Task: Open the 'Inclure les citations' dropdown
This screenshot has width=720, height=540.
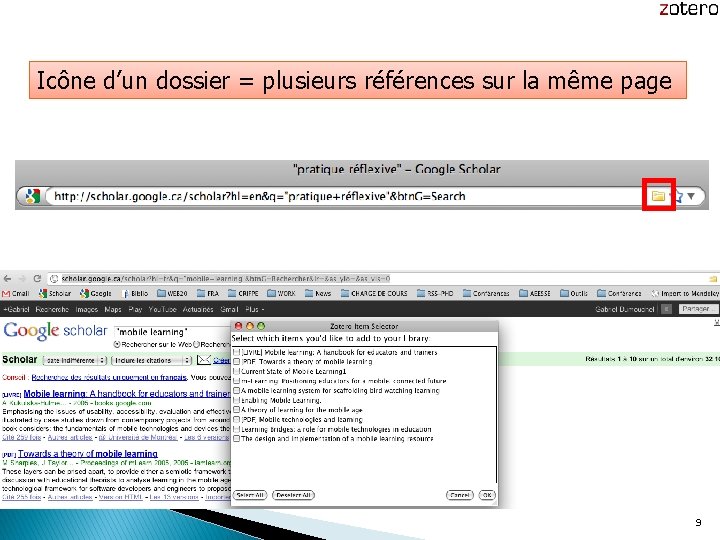Action: coord(152,360)
